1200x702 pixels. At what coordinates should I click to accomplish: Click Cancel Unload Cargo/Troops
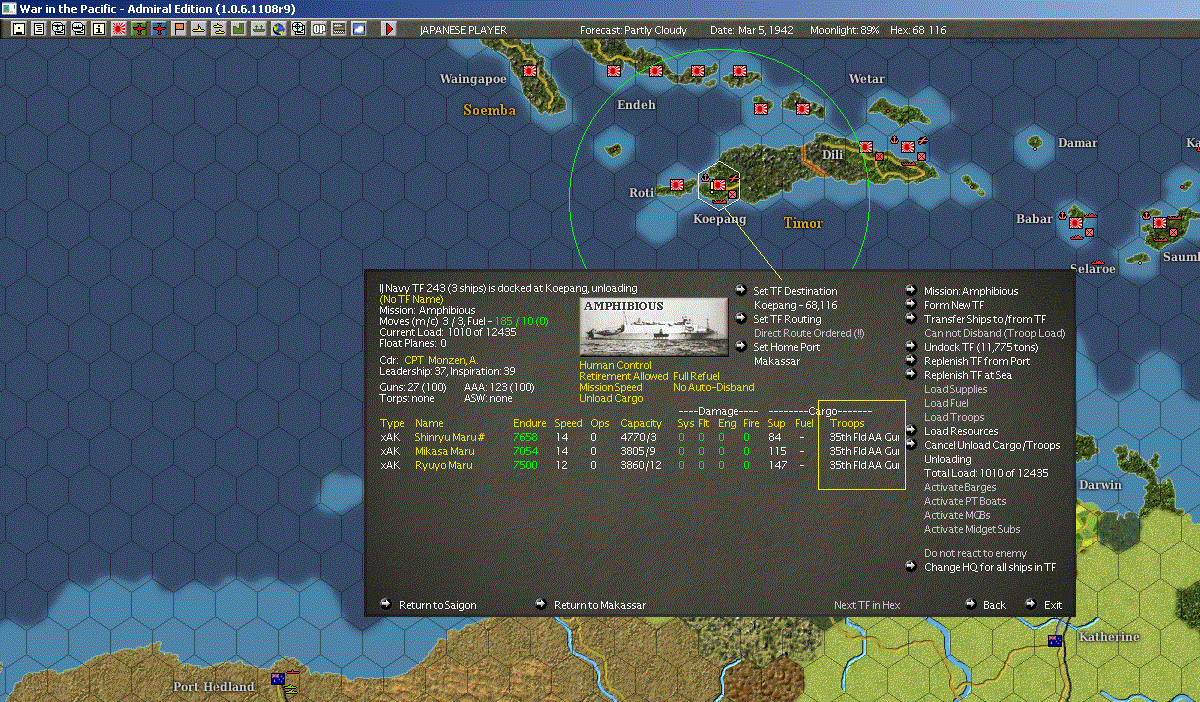coord(992,445)
